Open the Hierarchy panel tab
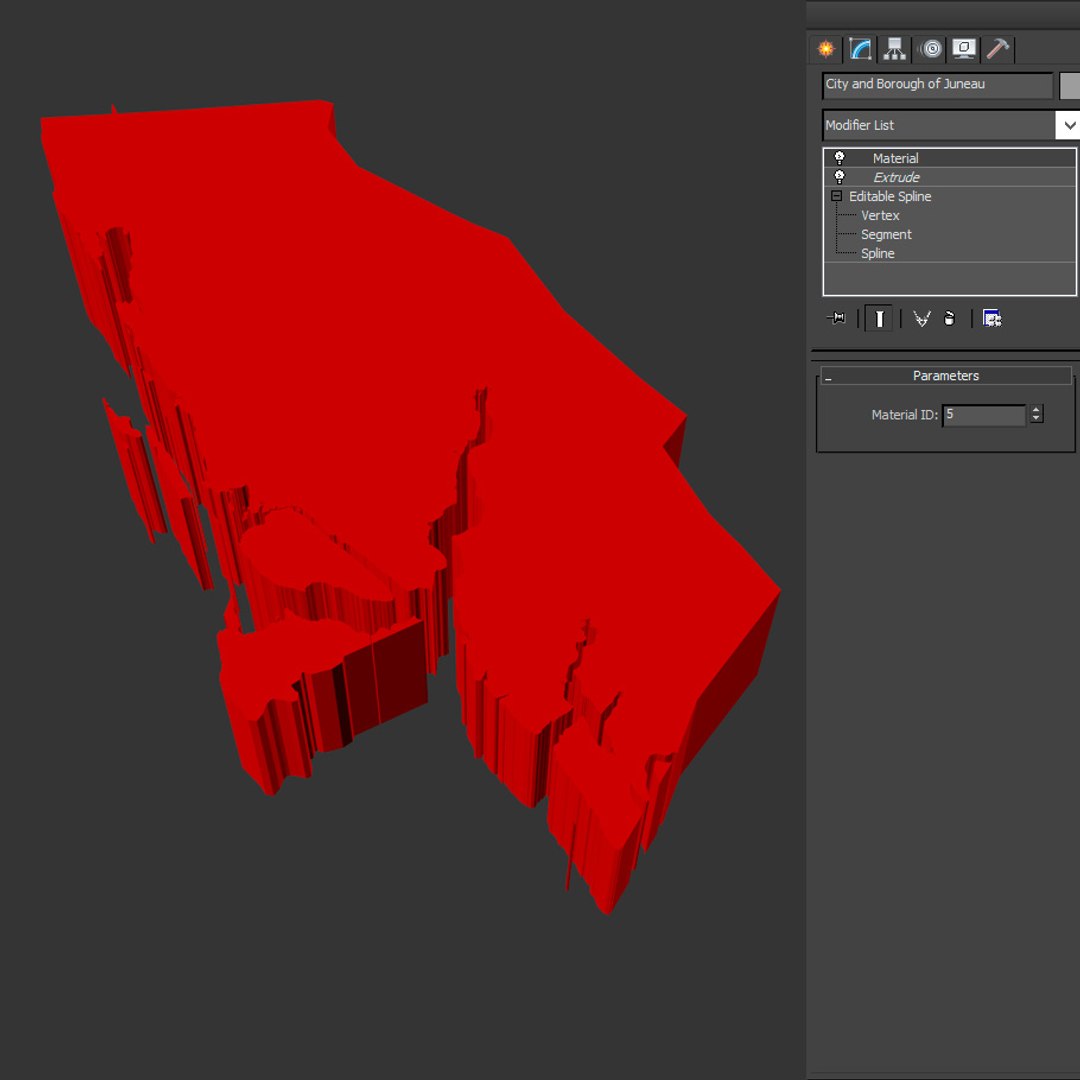The width and height of the screenshot is (1080, 1080). tap(895, 49)
